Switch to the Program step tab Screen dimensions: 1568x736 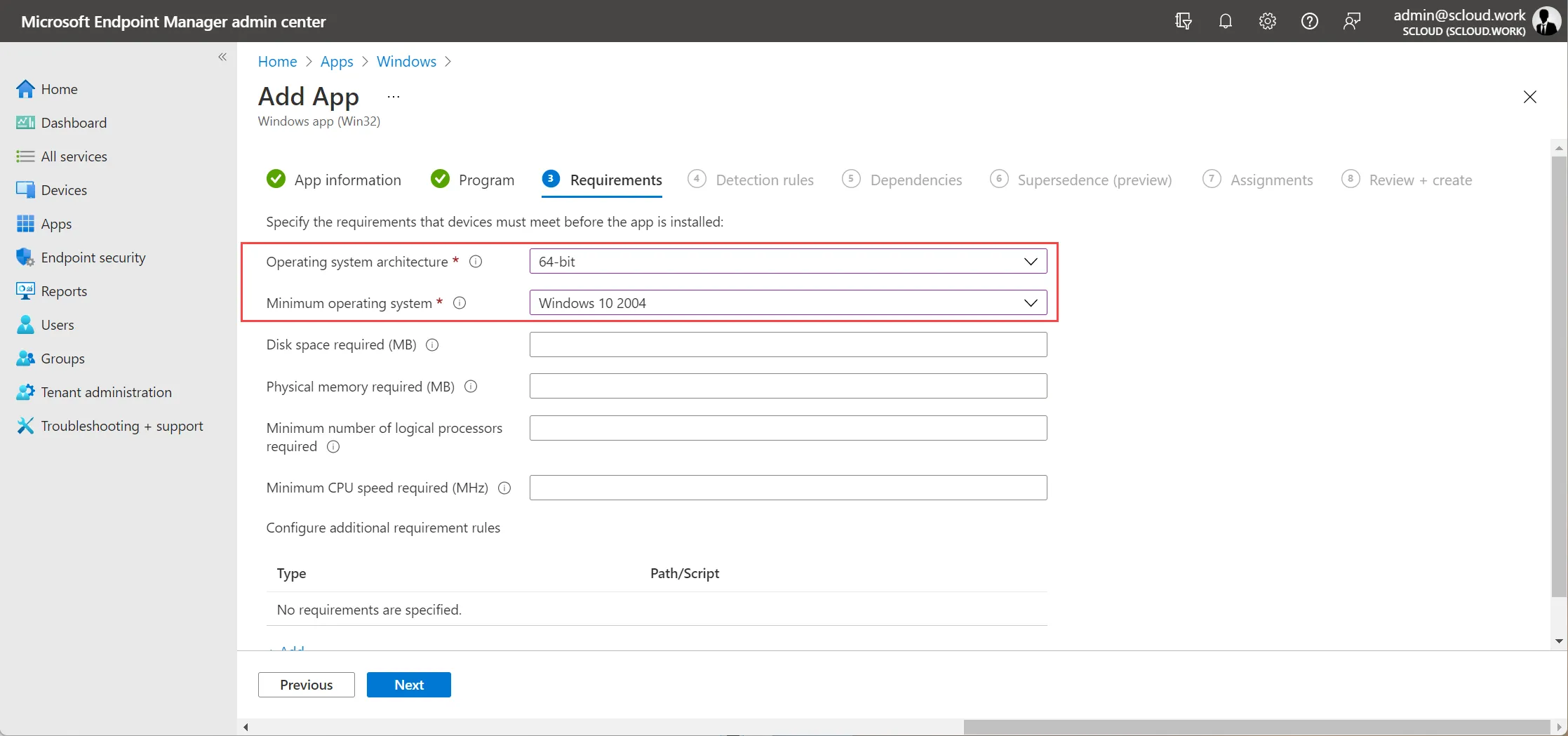[x=473, y=180]
